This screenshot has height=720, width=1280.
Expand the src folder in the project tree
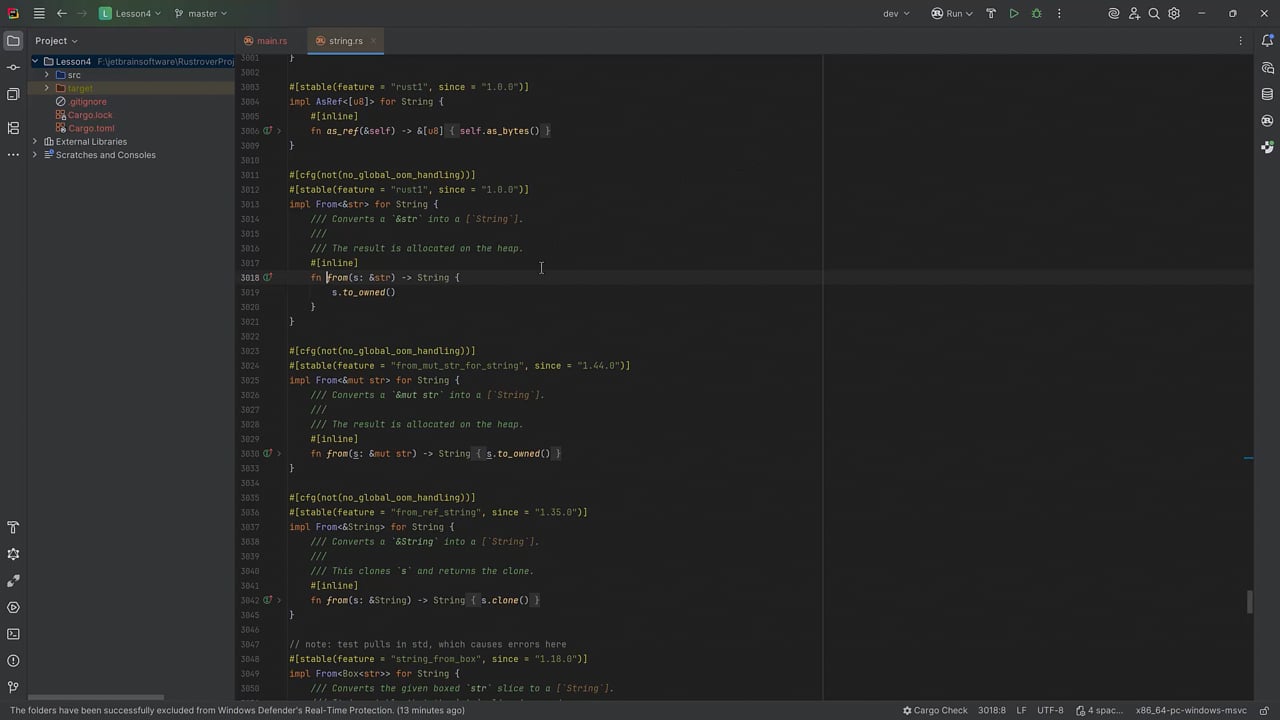46,75
